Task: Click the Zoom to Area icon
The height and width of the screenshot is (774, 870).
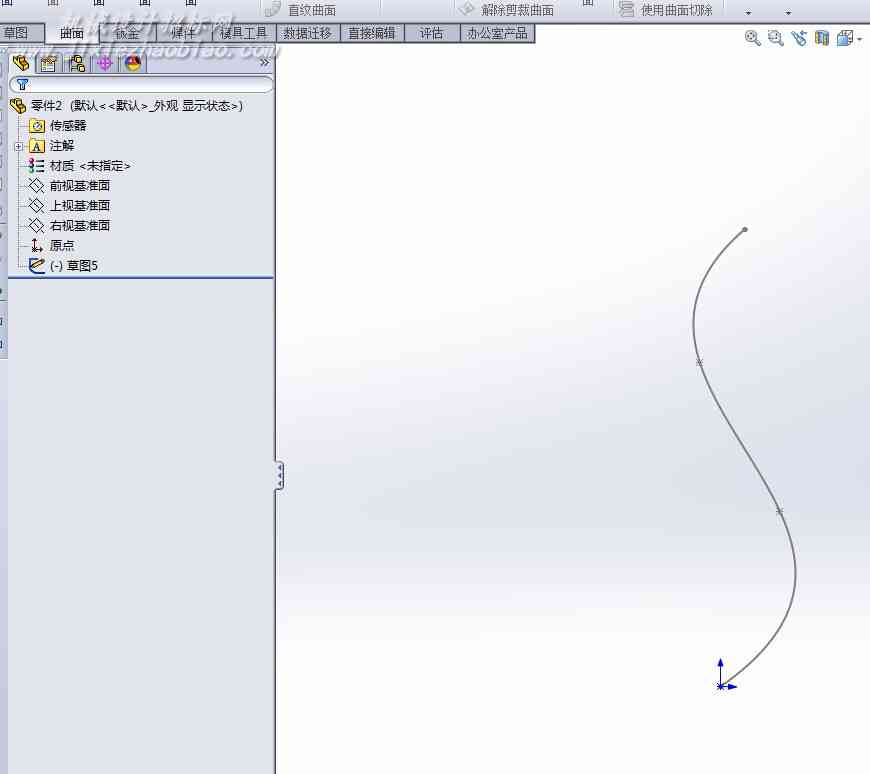Action: pyautogui.click(x=776, y=38)
